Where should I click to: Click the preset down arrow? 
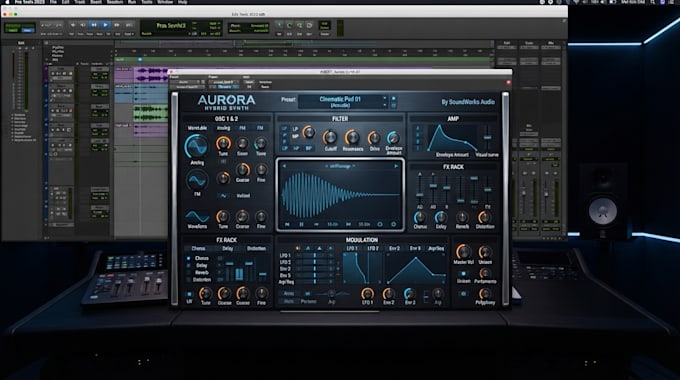pos(384,105)
